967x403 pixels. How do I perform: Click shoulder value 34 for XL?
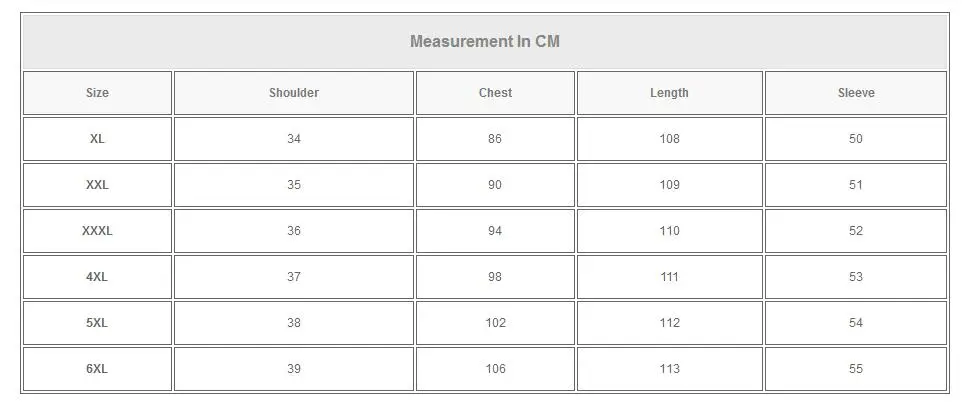point(294,139)
